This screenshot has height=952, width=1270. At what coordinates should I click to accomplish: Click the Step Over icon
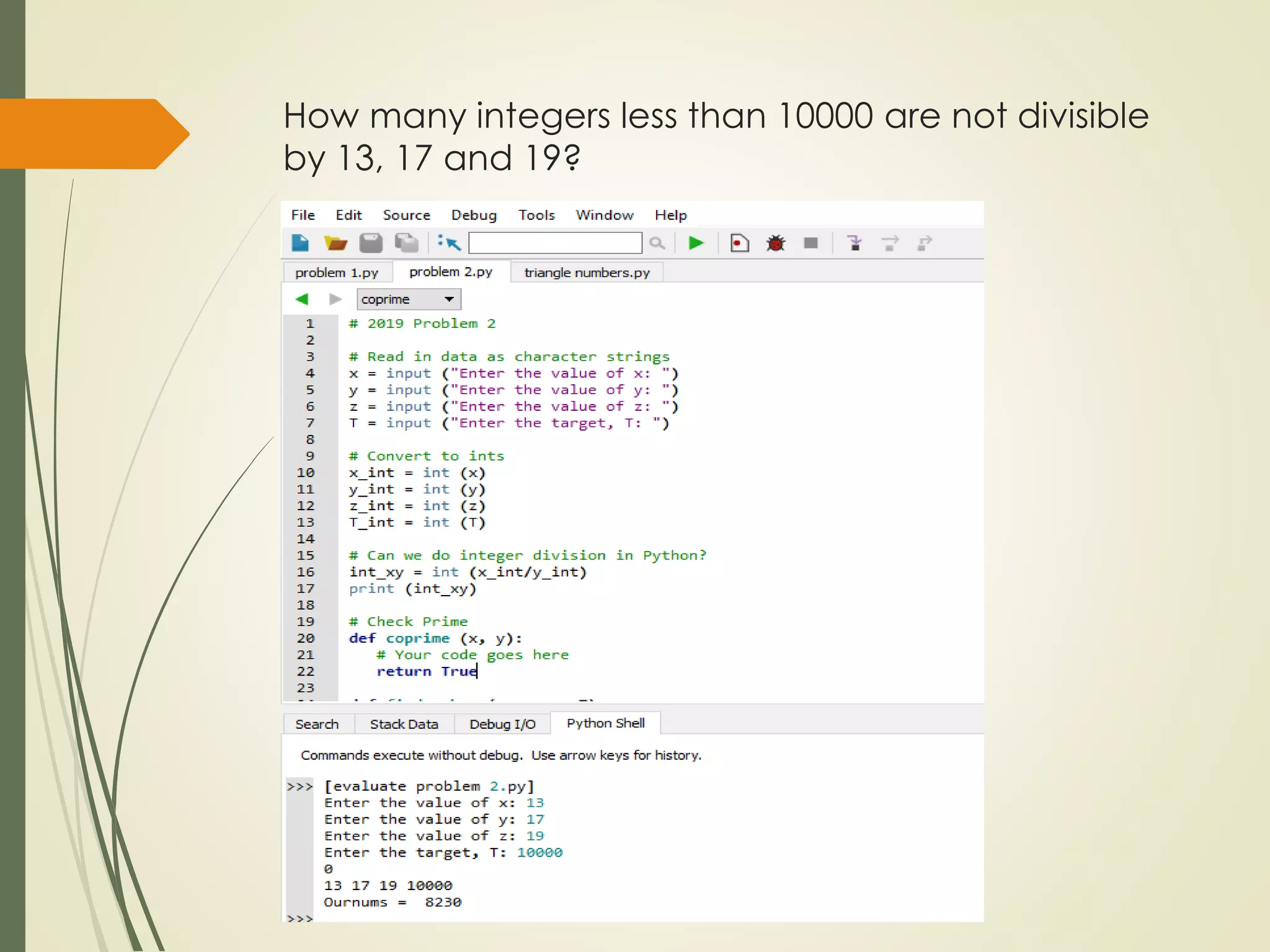coord(890,243)
